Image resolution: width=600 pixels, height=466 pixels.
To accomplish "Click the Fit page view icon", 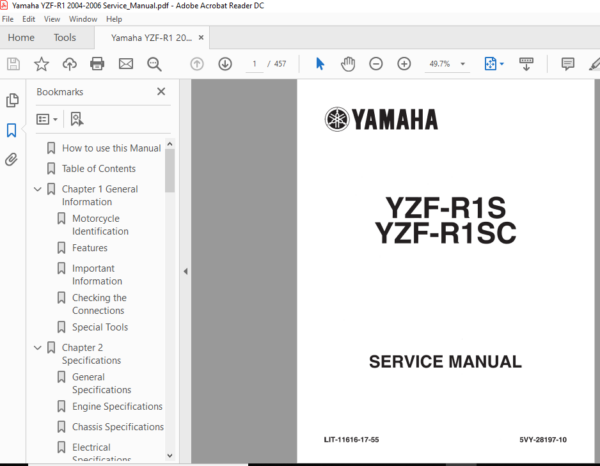I will 490,64.
